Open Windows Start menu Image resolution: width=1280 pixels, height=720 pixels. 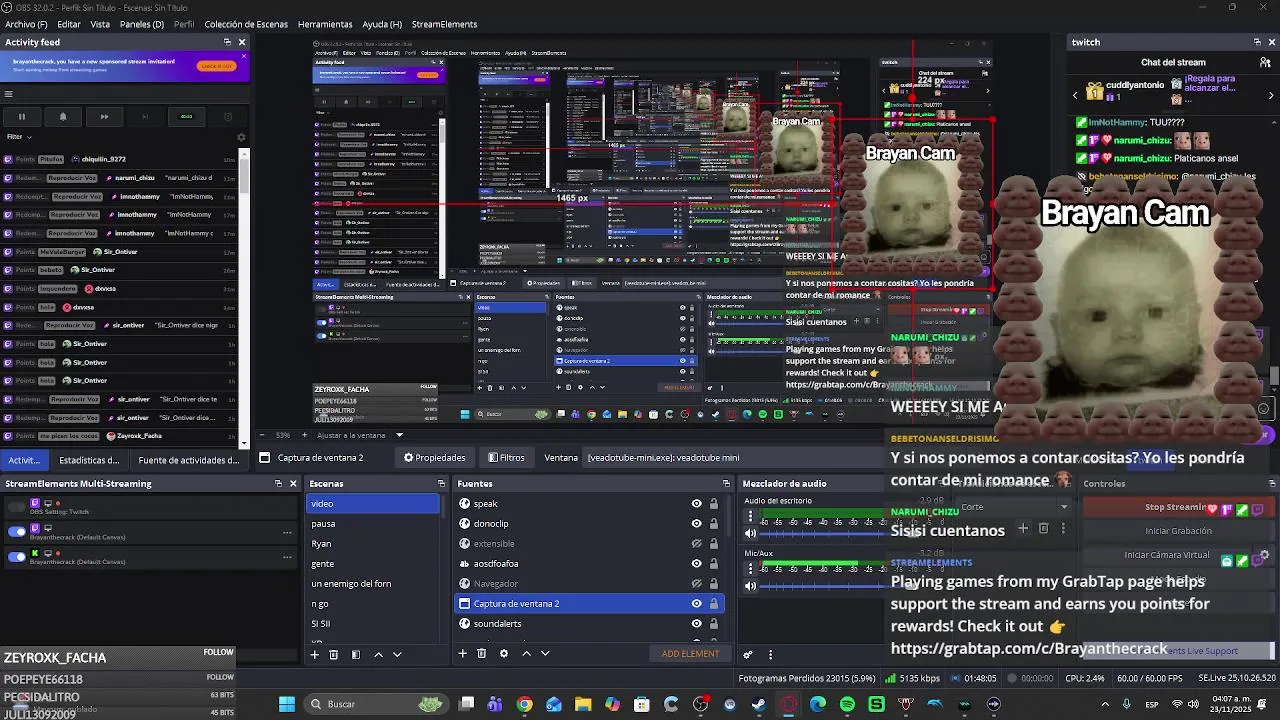287,704
